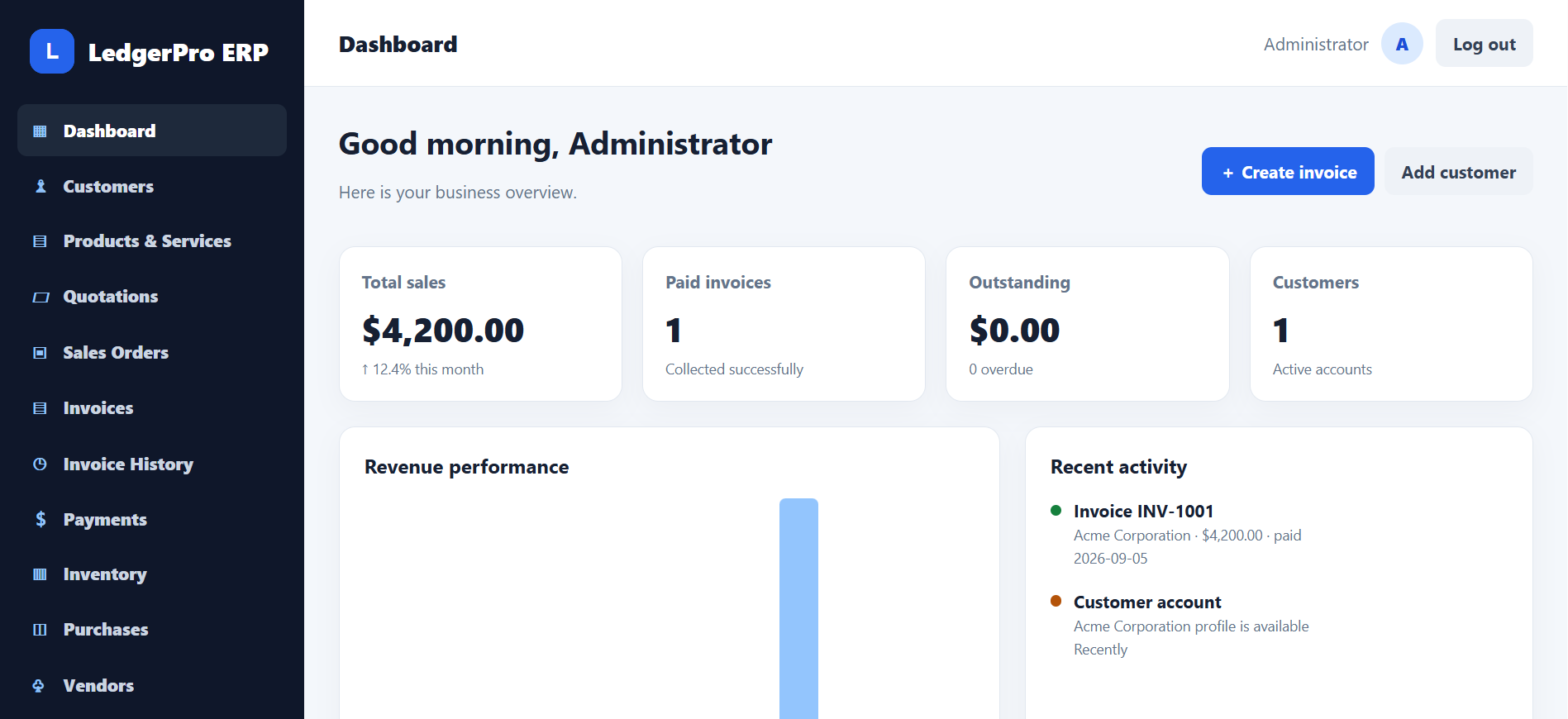The image size is (1568, 719).
Task: Click the Sales Orders icon
Action: 40,353
